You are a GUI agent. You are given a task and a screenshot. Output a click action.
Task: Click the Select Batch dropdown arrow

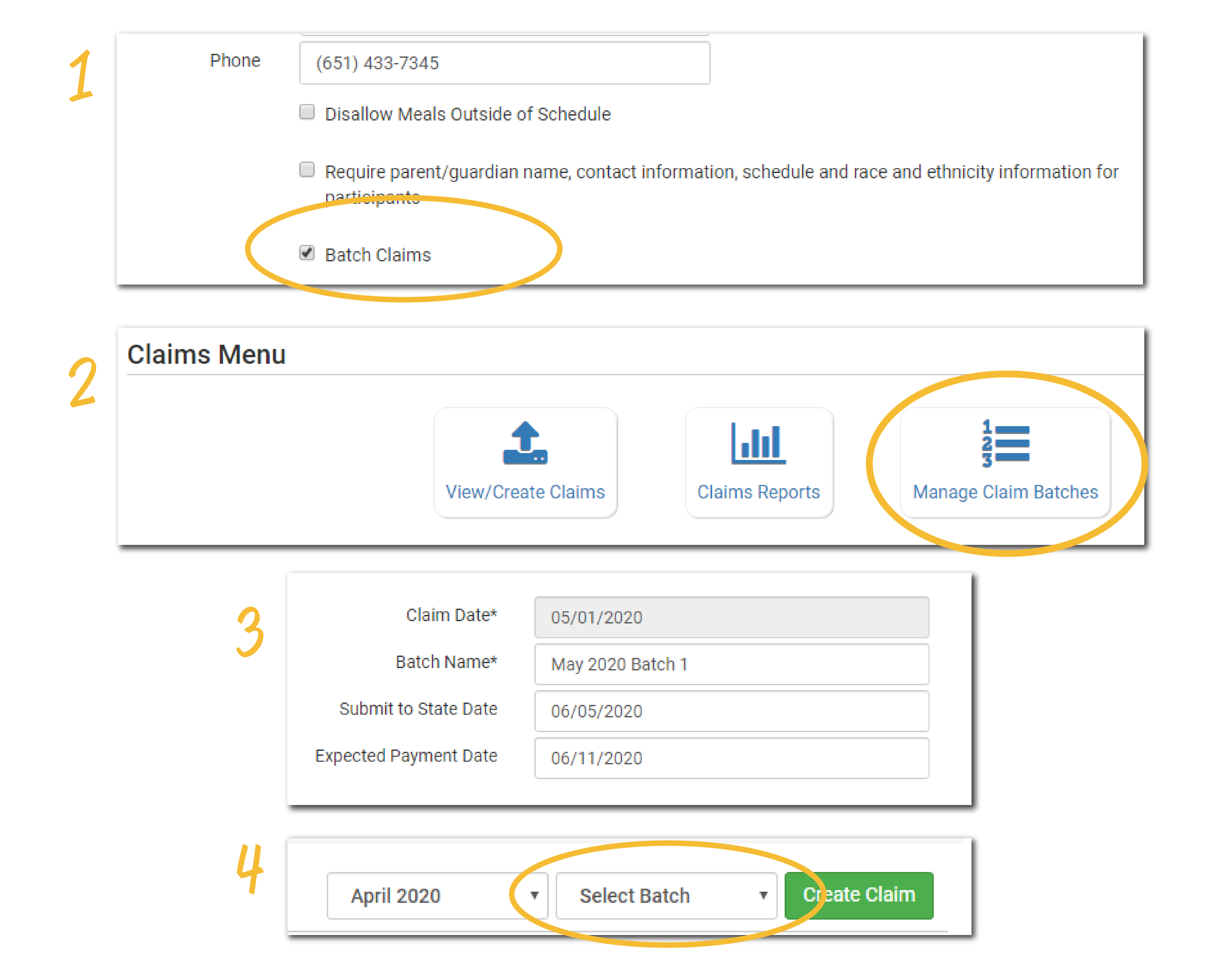coord(763,895)
